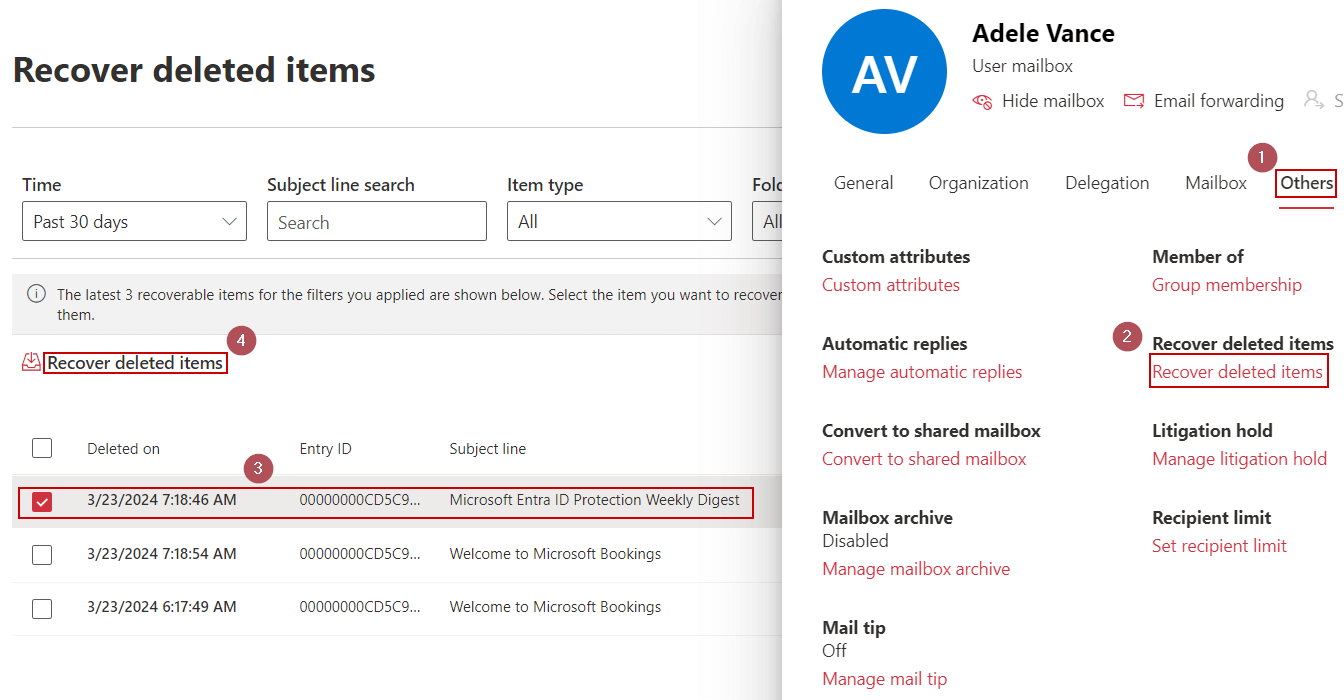Click the Recover deleted items toolbar icon
This screenshot has width=1344, height=700.
31,363
